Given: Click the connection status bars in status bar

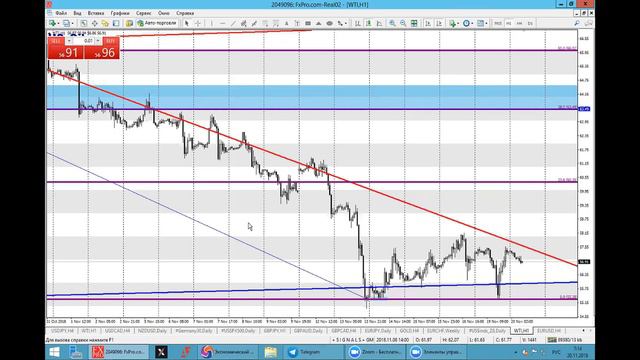Looking at the screenshot, I should tap(552, 340).
